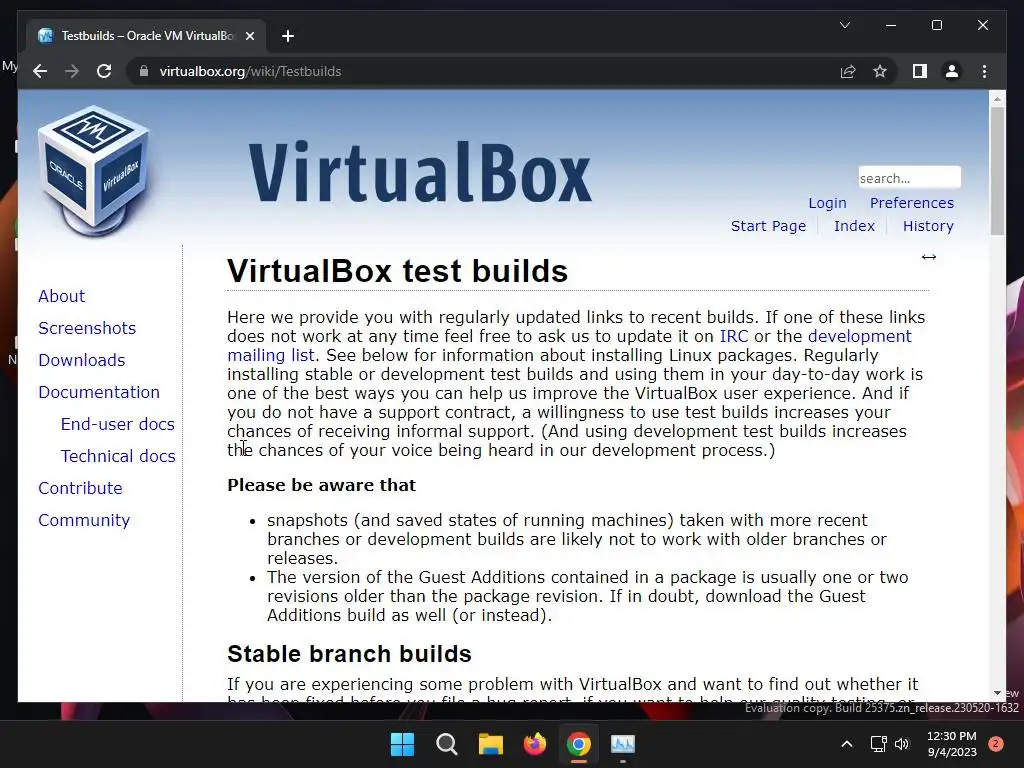This screenshot has height=768, width=1024.
Task: Open the Index link
Action: (854, 226)
